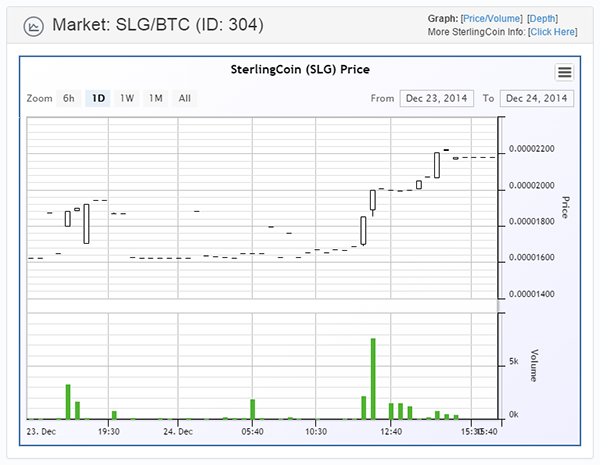Open the Depth graph link
The image size is (600, 465).
[x=542, y=19]
